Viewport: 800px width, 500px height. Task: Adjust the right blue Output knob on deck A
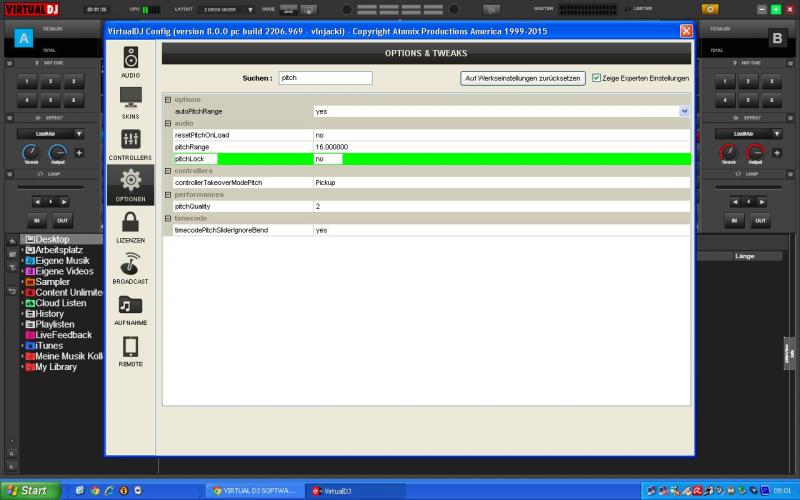click(58, 152)
